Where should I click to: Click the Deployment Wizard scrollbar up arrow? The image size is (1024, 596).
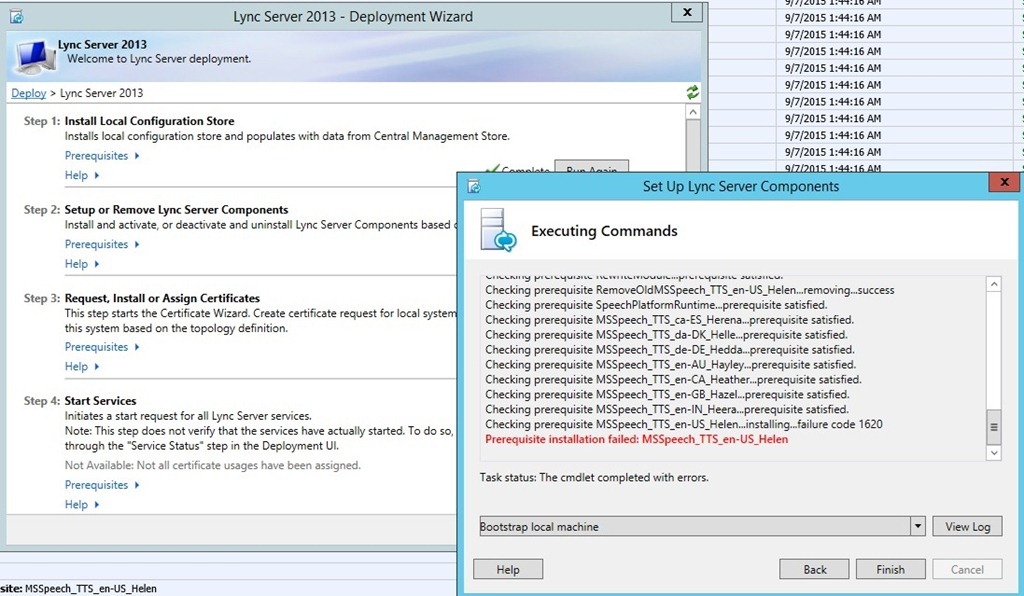(693, 112)
